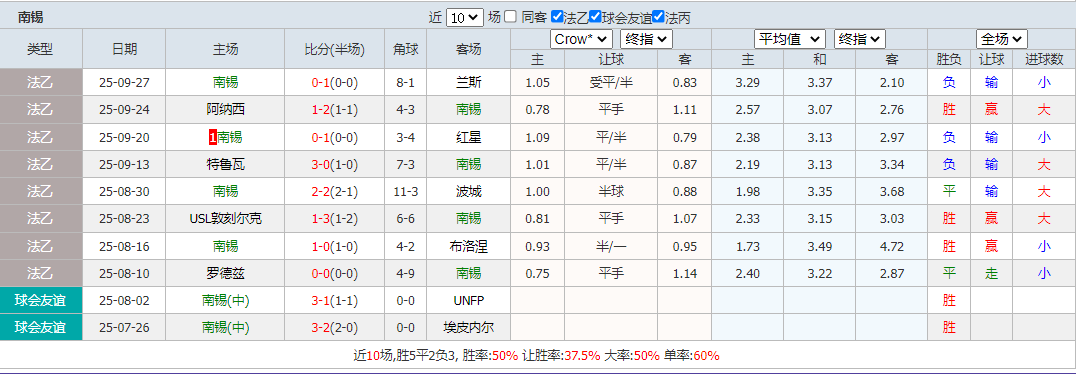Click the red card marker beside 南锡

[212, 138]
